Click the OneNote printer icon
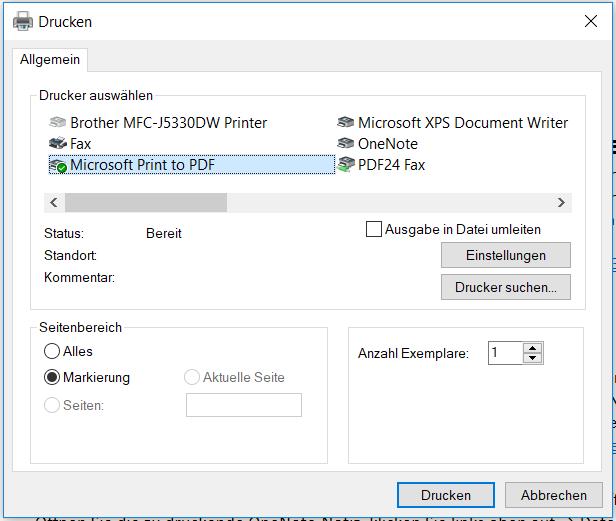This screenshot has height=521, width=616. pos(346,143)
